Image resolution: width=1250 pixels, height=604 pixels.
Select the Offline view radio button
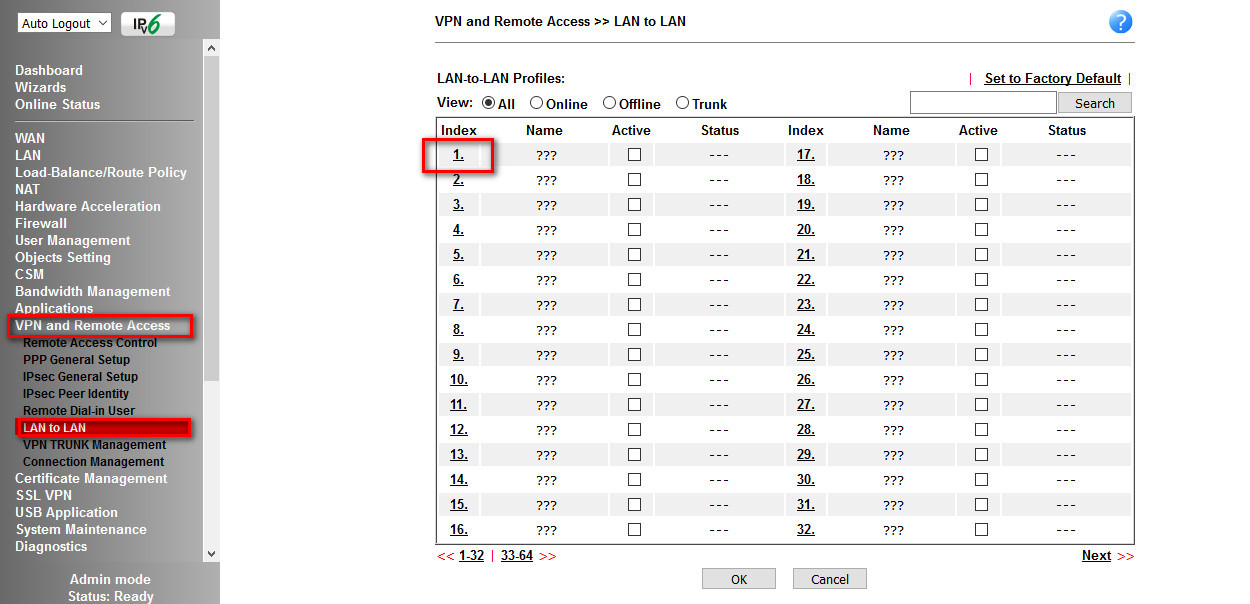[609, 103]
